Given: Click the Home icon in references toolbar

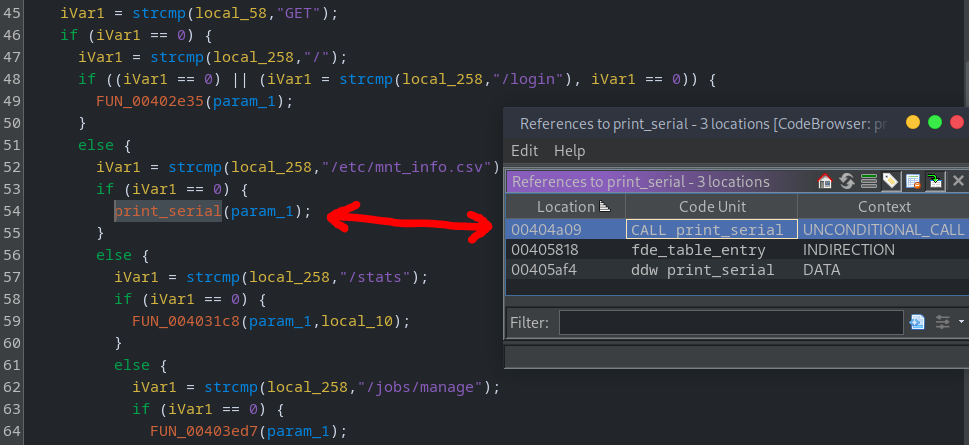Looking at the screenshot, I should tap(825, 181).
